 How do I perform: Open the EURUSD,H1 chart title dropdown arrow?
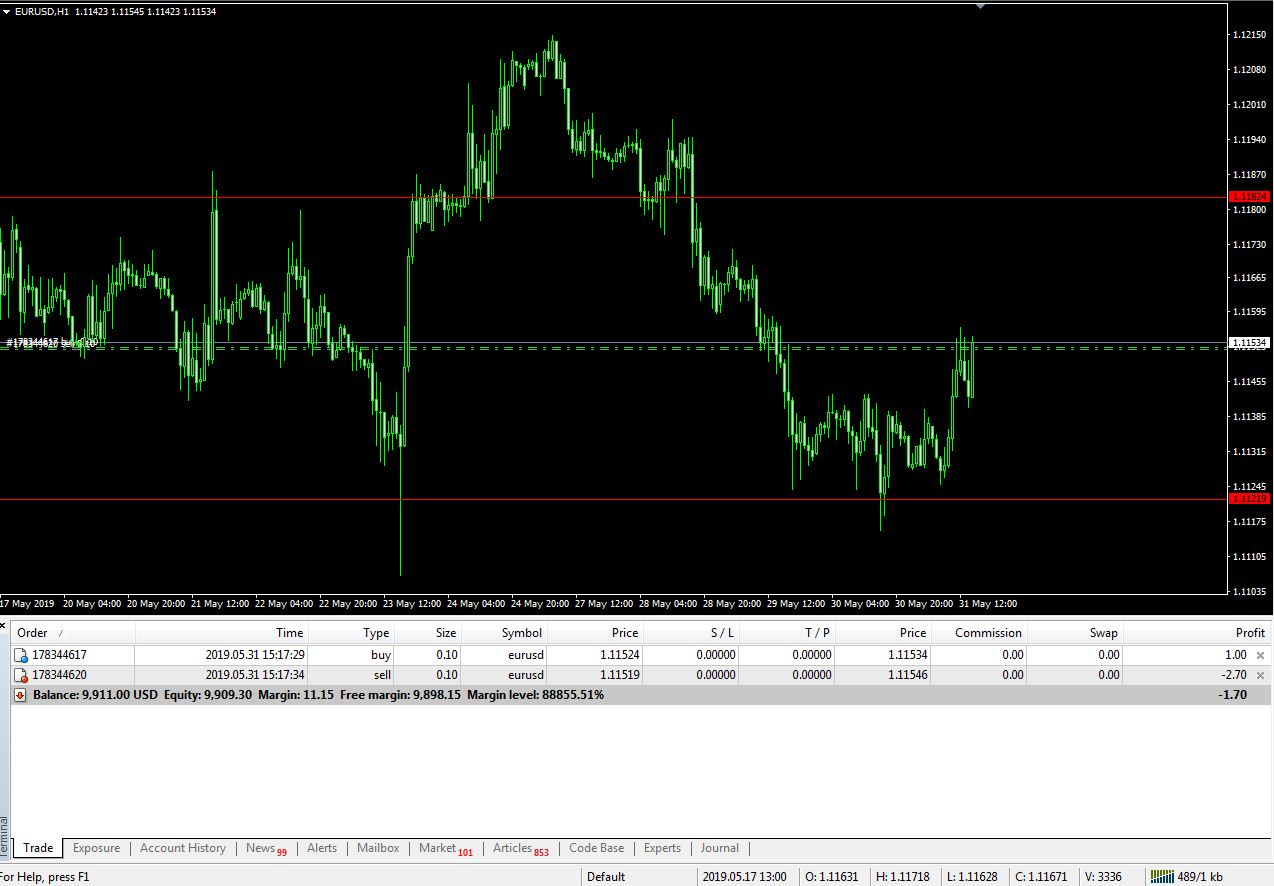(7, 12)
